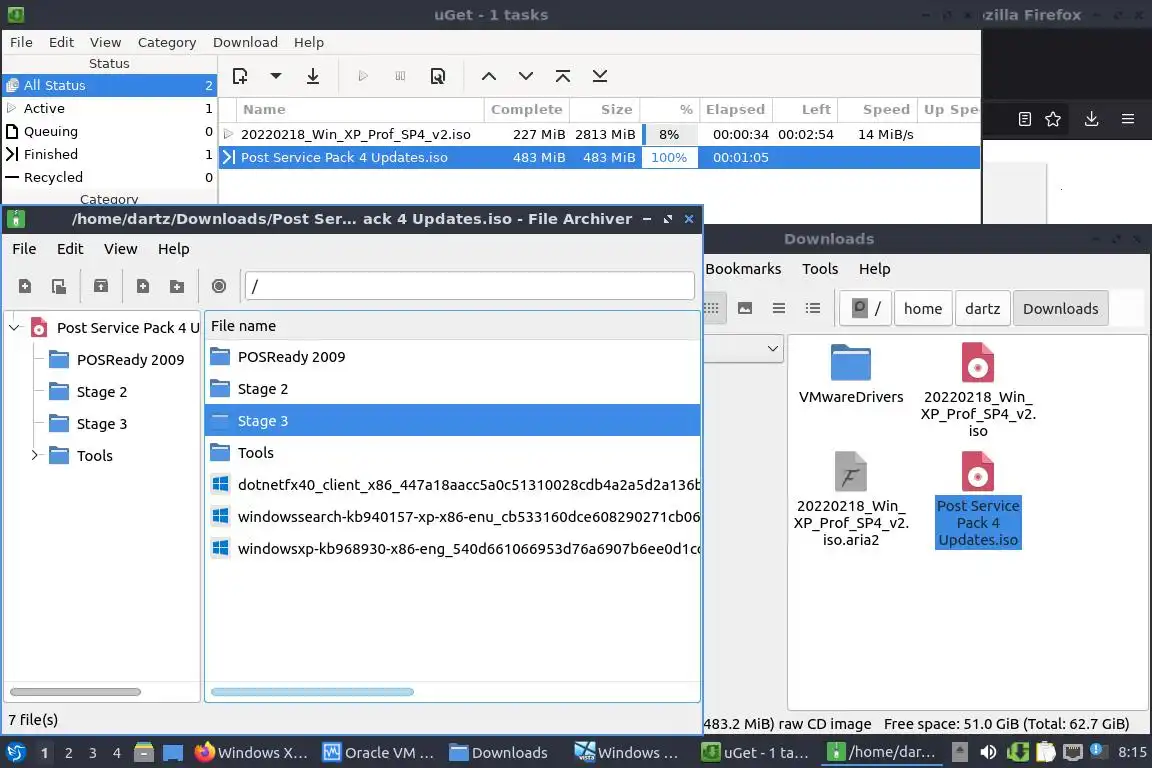Move download up with uGet up-chevron
This screenshot has height=768, width=1152.
[489, 76]
